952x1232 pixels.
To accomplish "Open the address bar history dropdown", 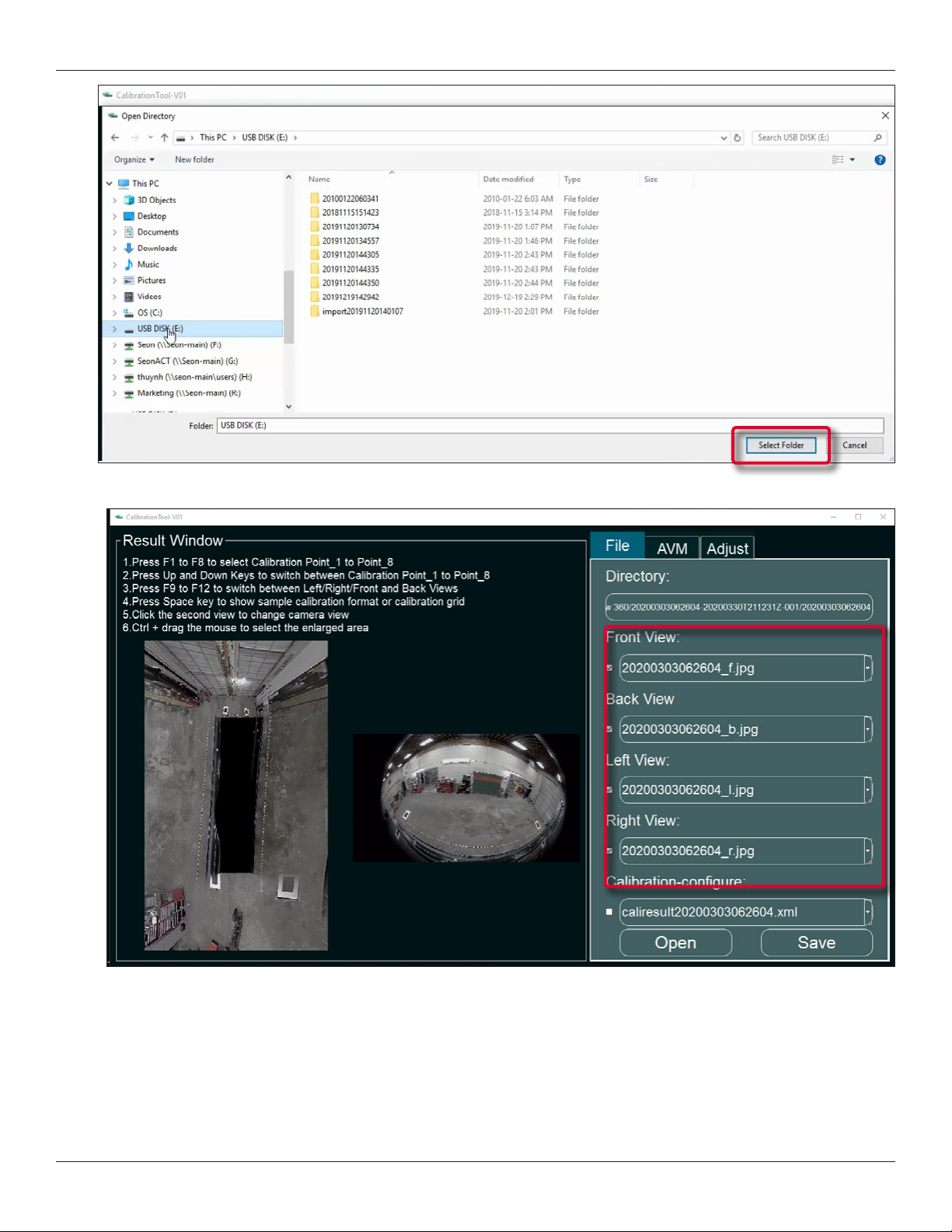I will (724, 138).
